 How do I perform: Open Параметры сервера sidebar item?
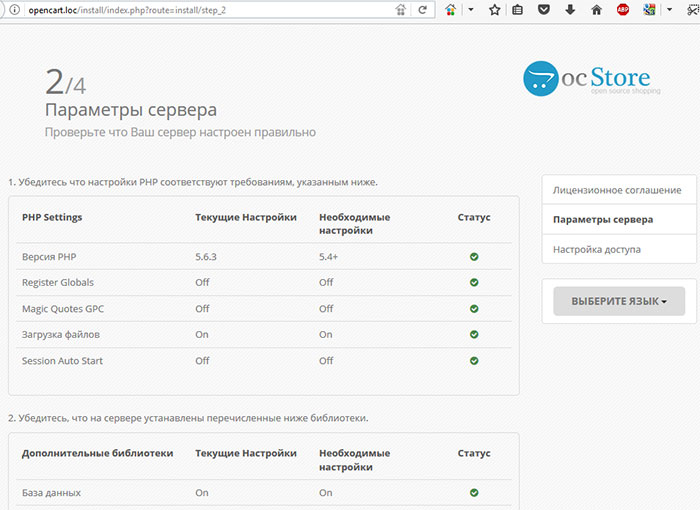click(x=603, y=219)
